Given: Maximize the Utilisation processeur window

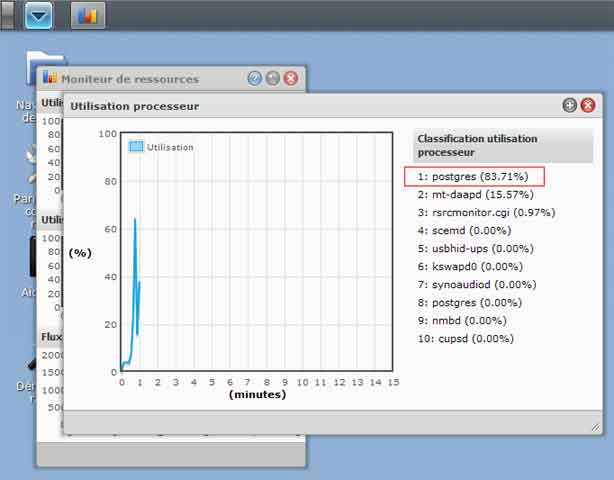Looking at the screenshot, I should (x=570, y=105).
